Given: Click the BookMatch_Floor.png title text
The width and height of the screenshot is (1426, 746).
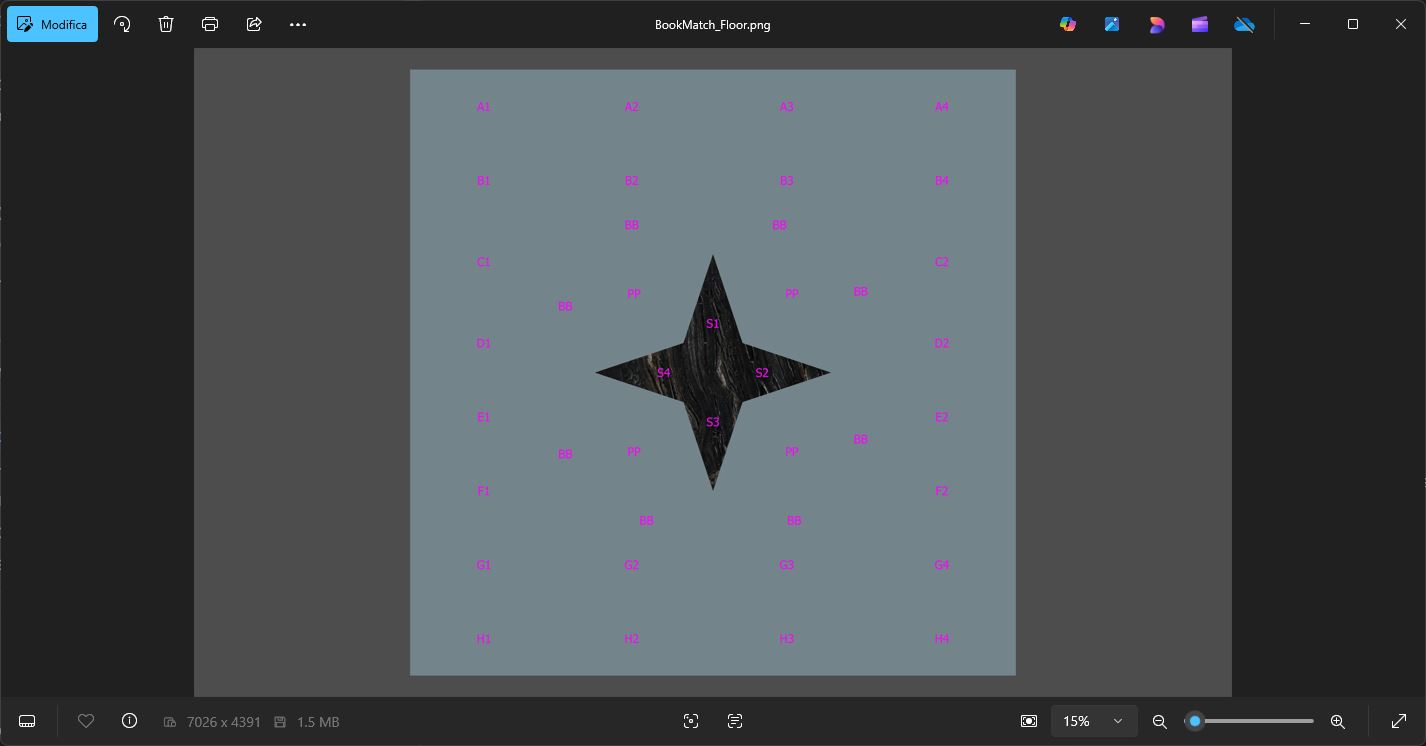Looking at the screenshot, I should click(713, 25).
